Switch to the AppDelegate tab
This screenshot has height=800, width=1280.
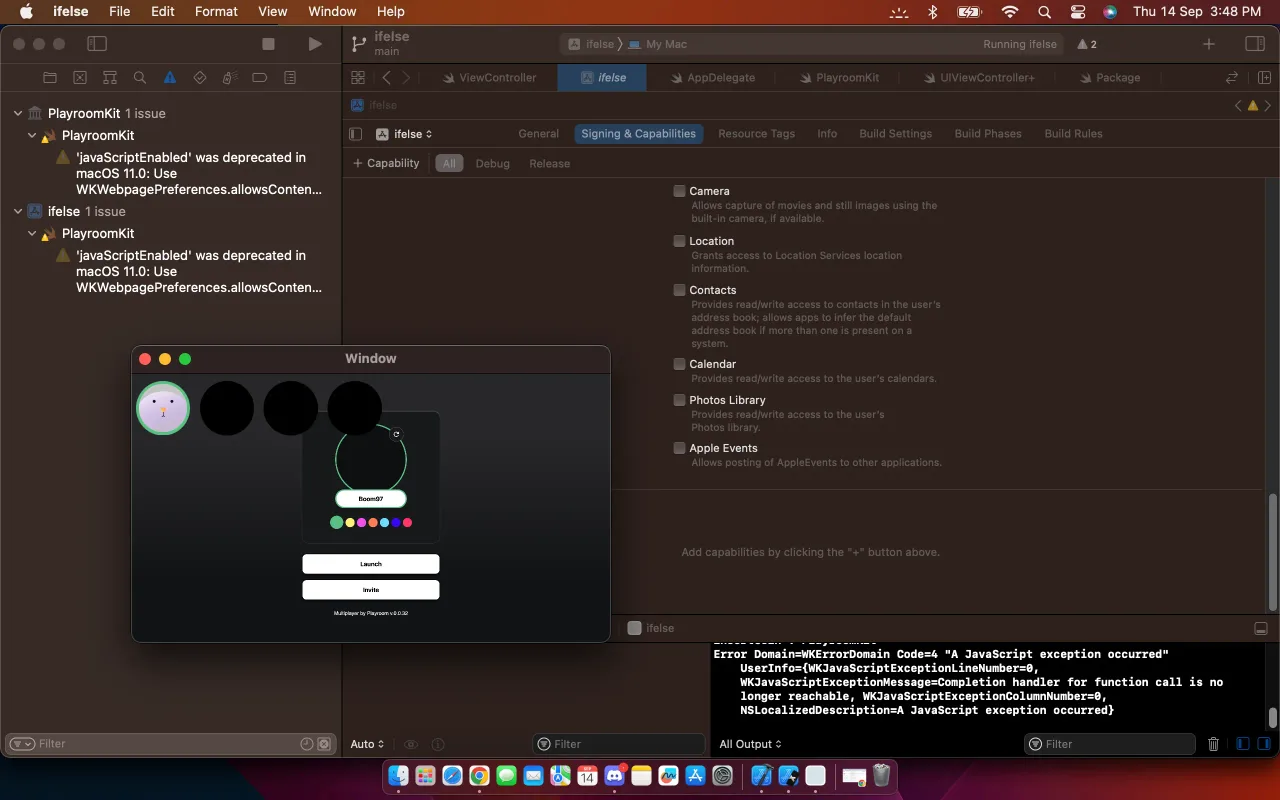[711, 77]
